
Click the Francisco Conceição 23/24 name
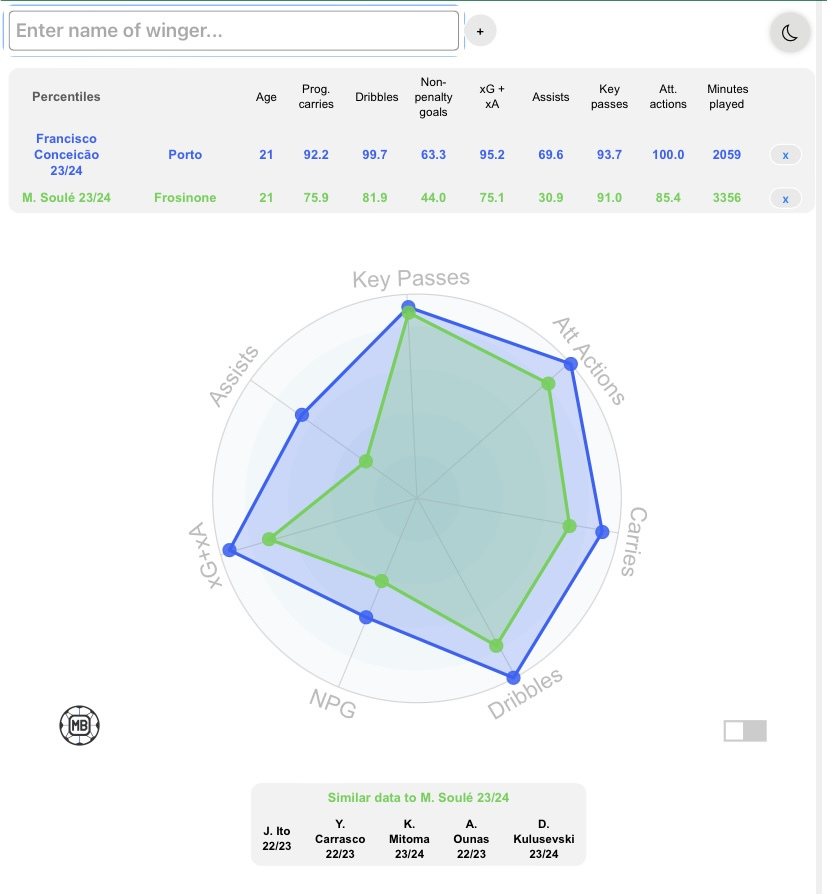click(x=66, y=155)
